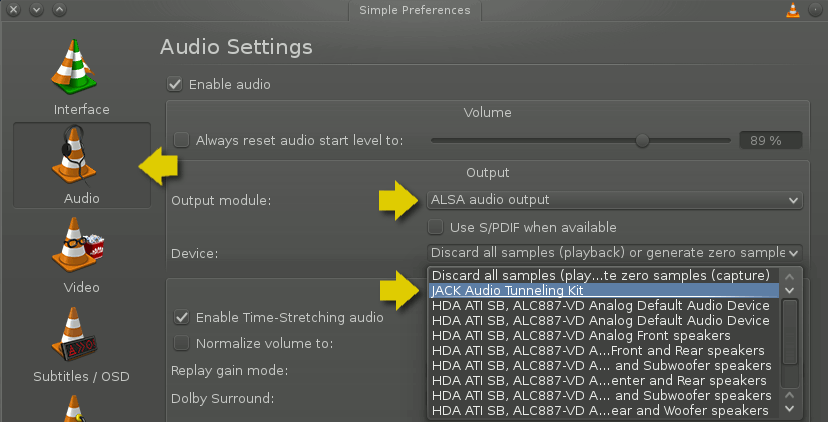Viewport: 828px width, 422px height.
Task: Click the 89 % volume value field
Action: pos(772,141)
